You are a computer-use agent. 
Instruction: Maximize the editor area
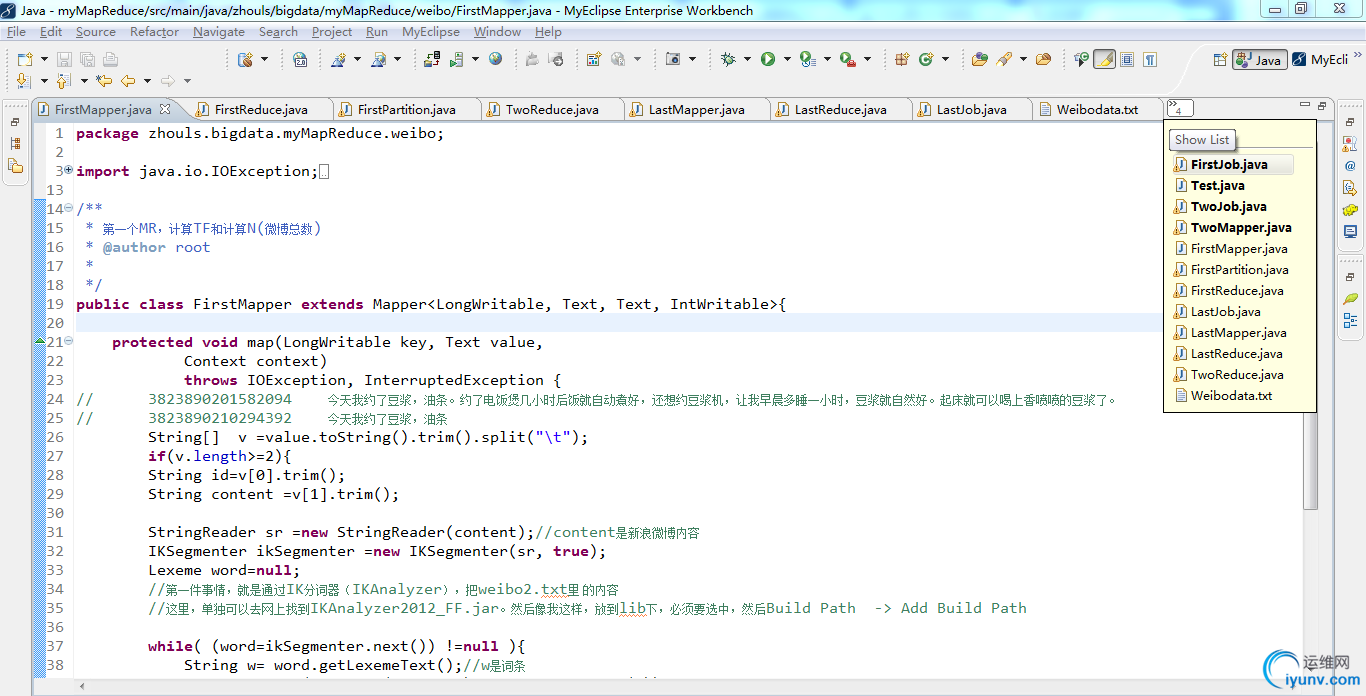tap(1322, 105)
